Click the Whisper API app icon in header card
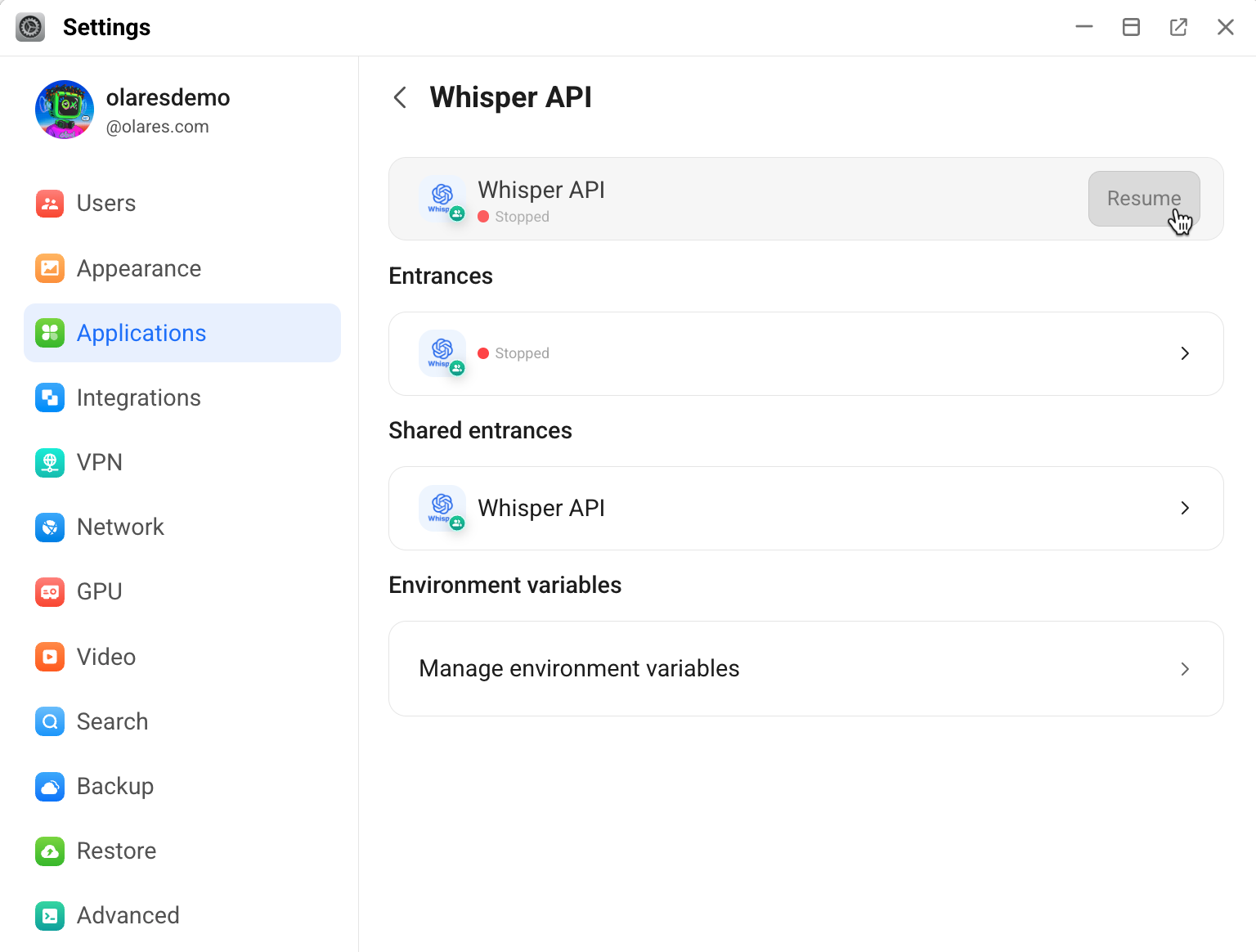Screen dimensions: 1256x952 click(x=442, y=199)
